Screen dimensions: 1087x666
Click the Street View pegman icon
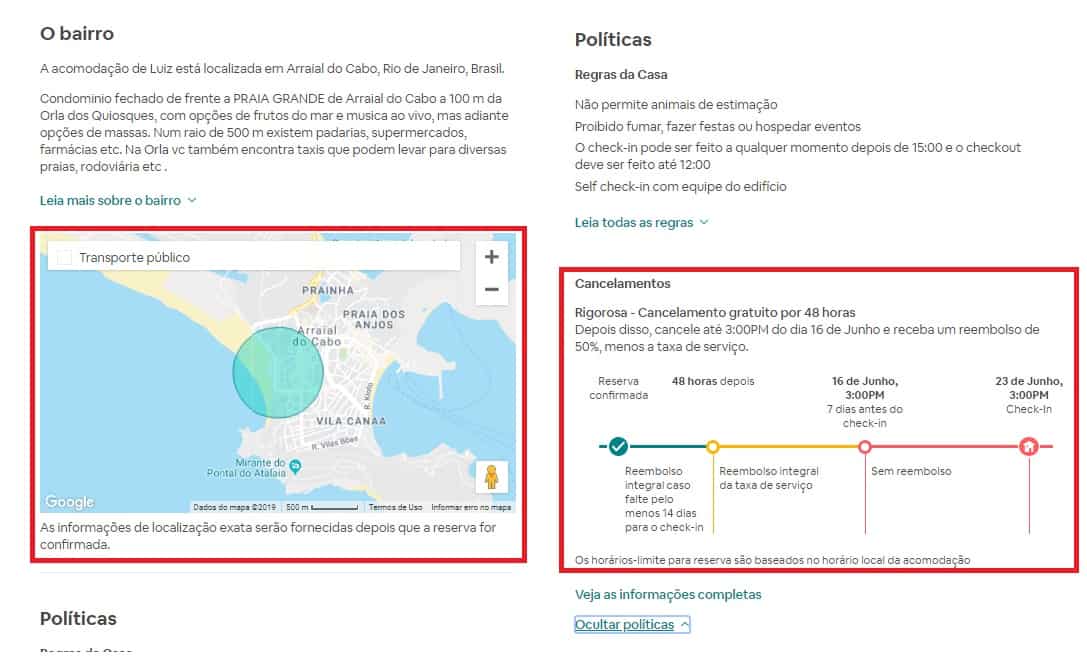492,477
